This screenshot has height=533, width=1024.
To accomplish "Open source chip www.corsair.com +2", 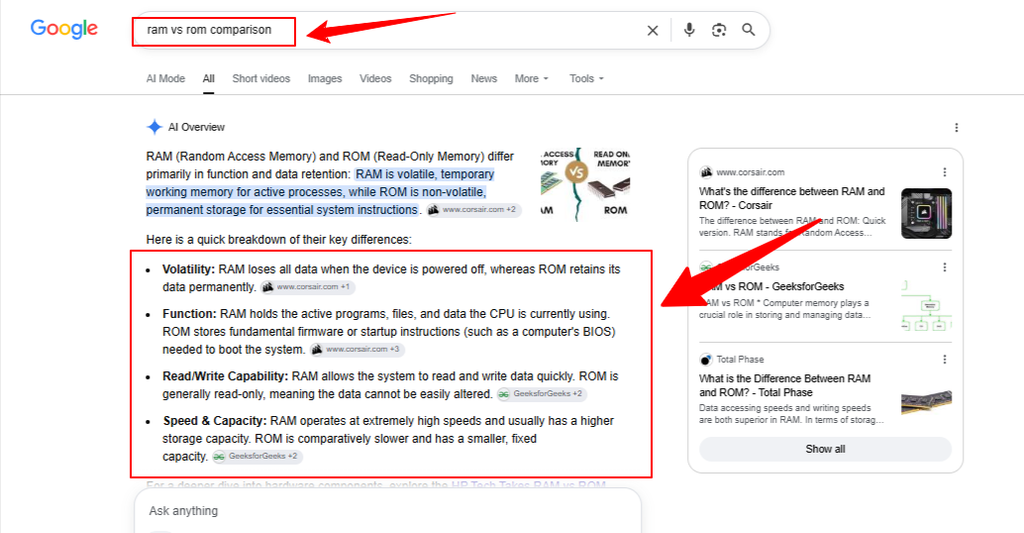I will (x=473, y=210).
